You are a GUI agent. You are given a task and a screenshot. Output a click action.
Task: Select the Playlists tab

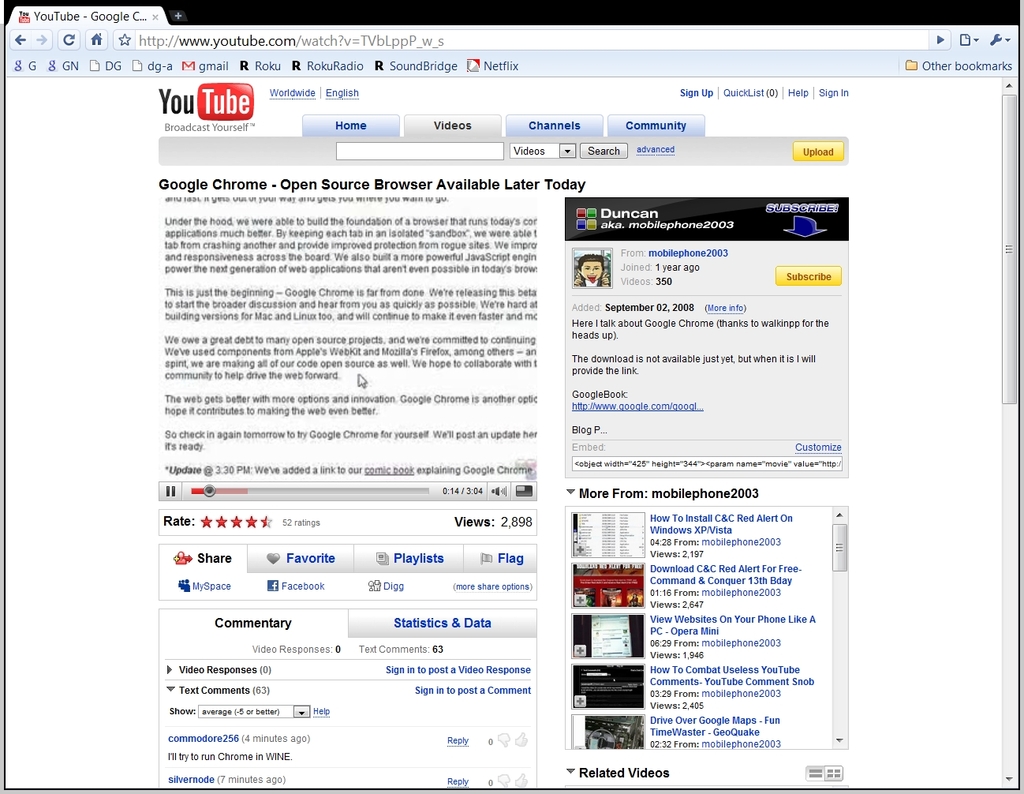click(409, 558)
